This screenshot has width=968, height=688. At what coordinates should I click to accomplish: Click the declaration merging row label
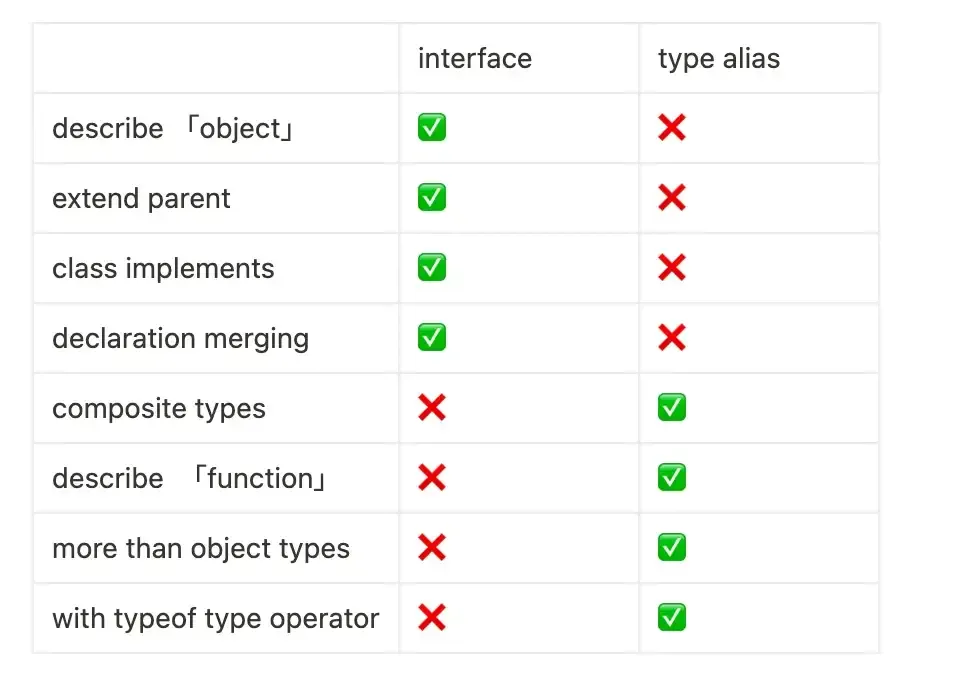point(180,338)
